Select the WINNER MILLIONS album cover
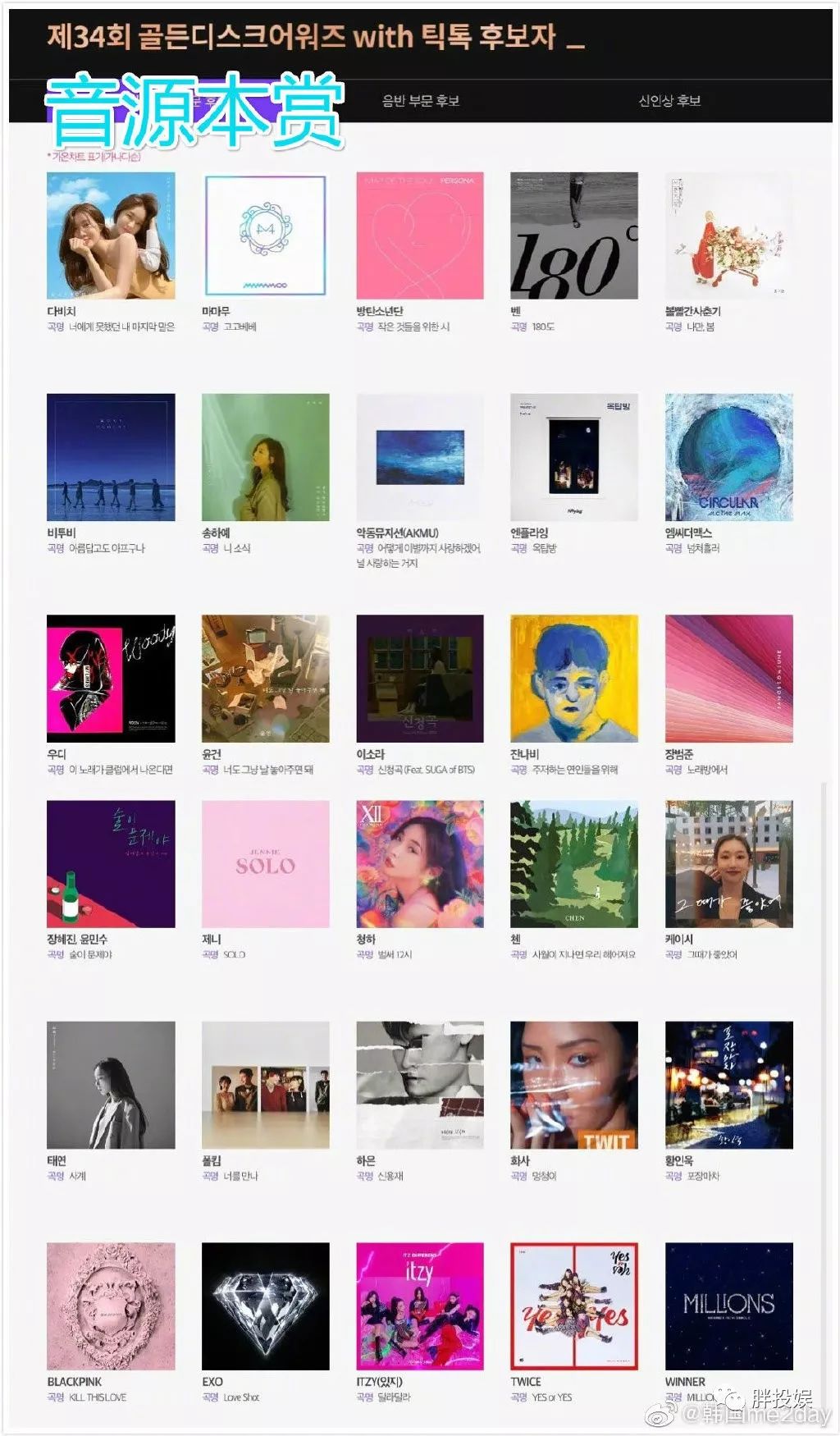Image resolution: width=840 pixels, height=1436 pixels. [729, 1306]
